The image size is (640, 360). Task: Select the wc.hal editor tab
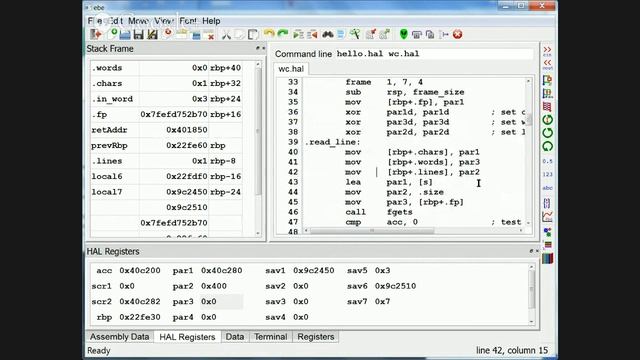291,69
